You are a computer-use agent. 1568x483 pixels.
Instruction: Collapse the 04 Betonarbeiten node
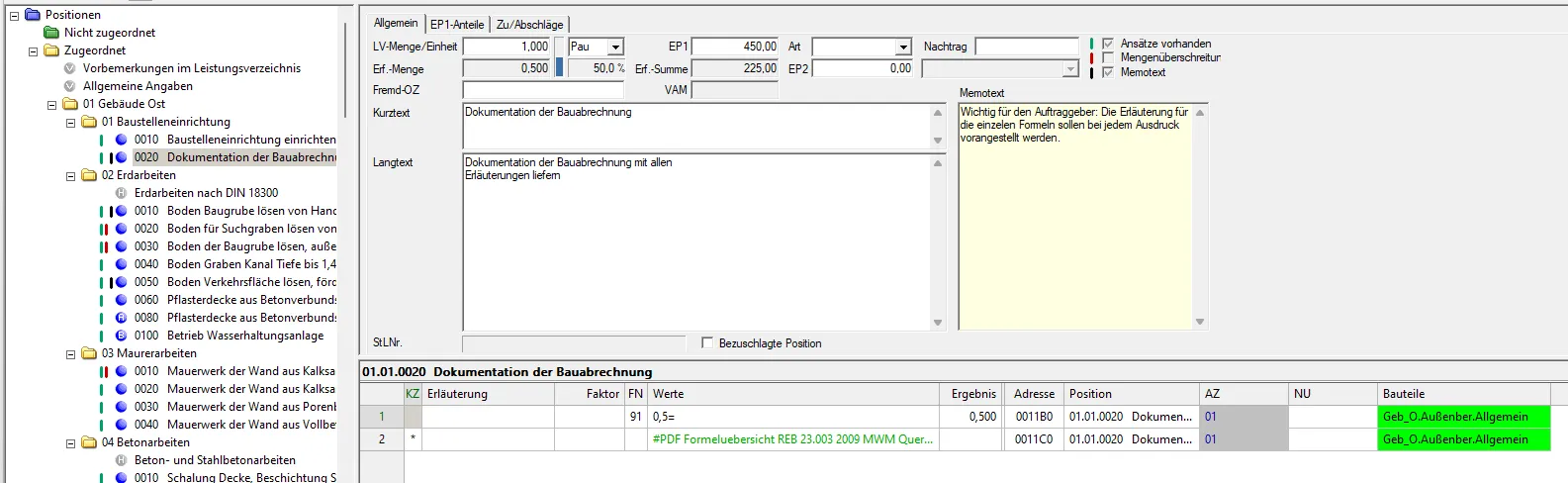click(70, 442)
